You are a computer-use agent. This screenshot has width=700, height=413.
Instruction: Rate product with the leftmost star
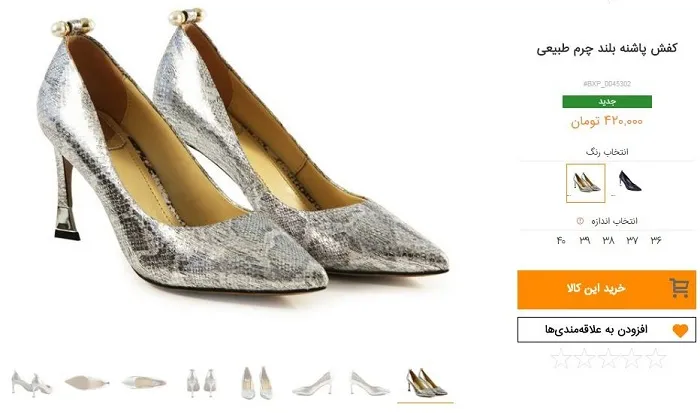pyautogui.click(x=561, y=358)
